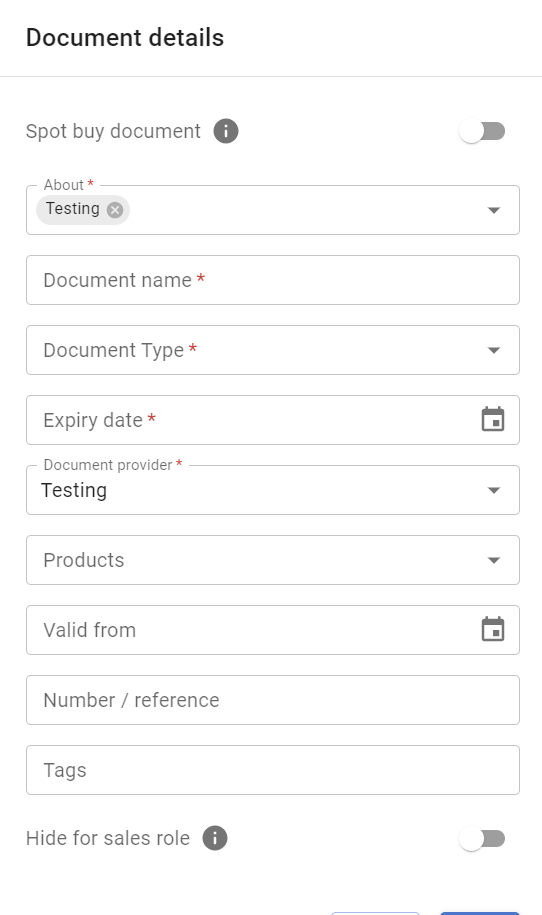
Task: Expand the Document provider dropdown arrow
Action: pos(494,490)
